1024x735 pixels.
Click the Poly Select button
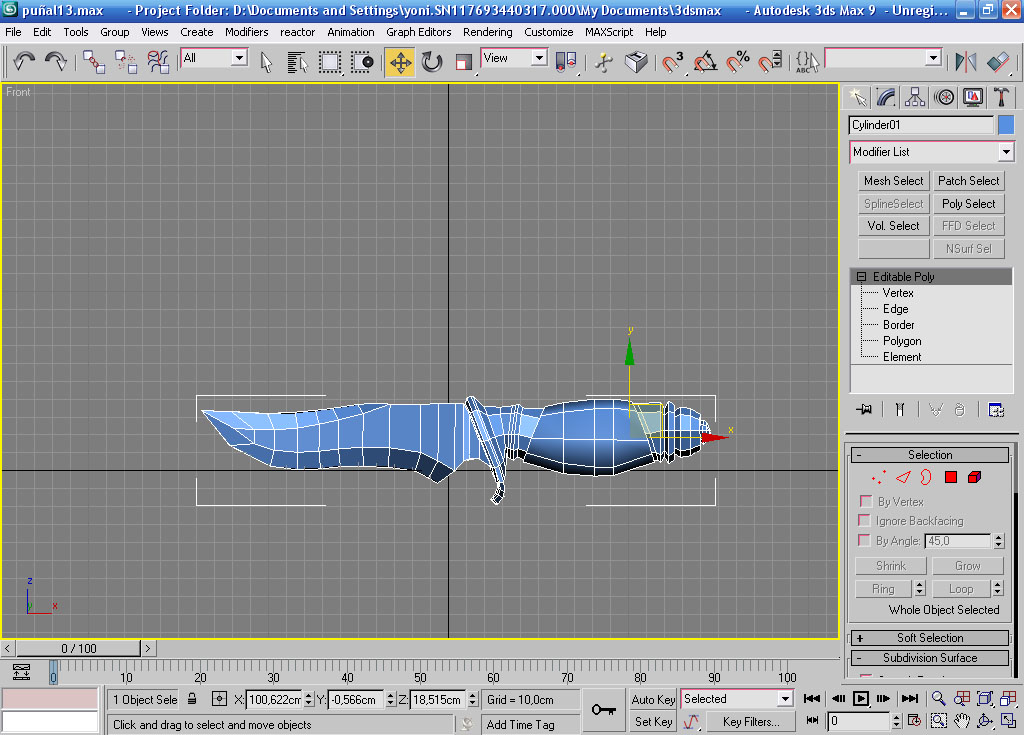pos(968,203)
